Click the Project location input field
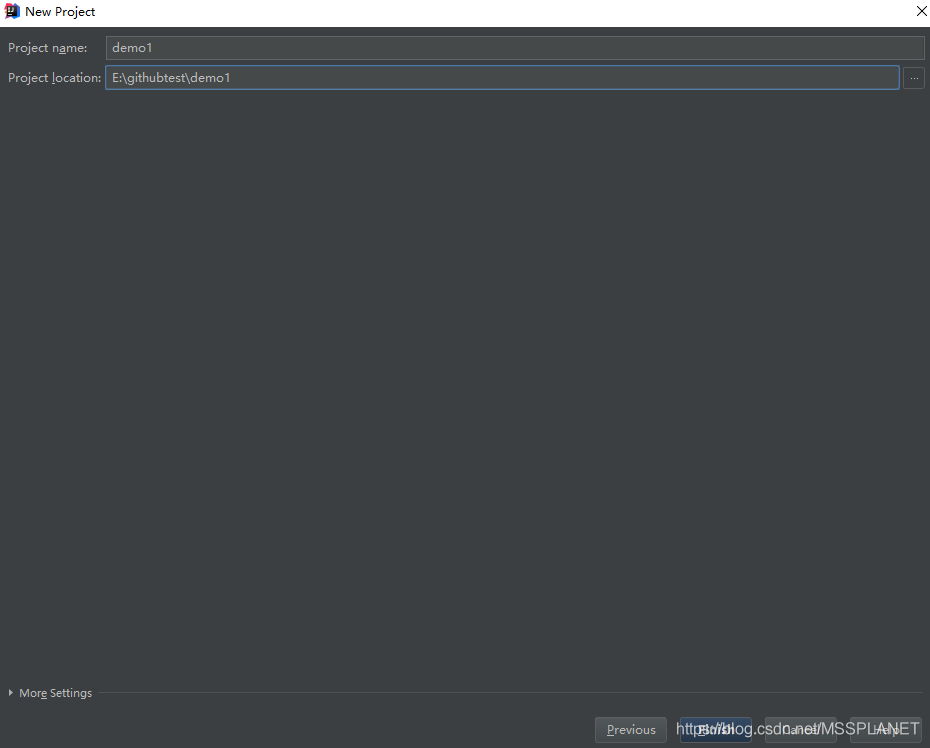 [502, 78]
